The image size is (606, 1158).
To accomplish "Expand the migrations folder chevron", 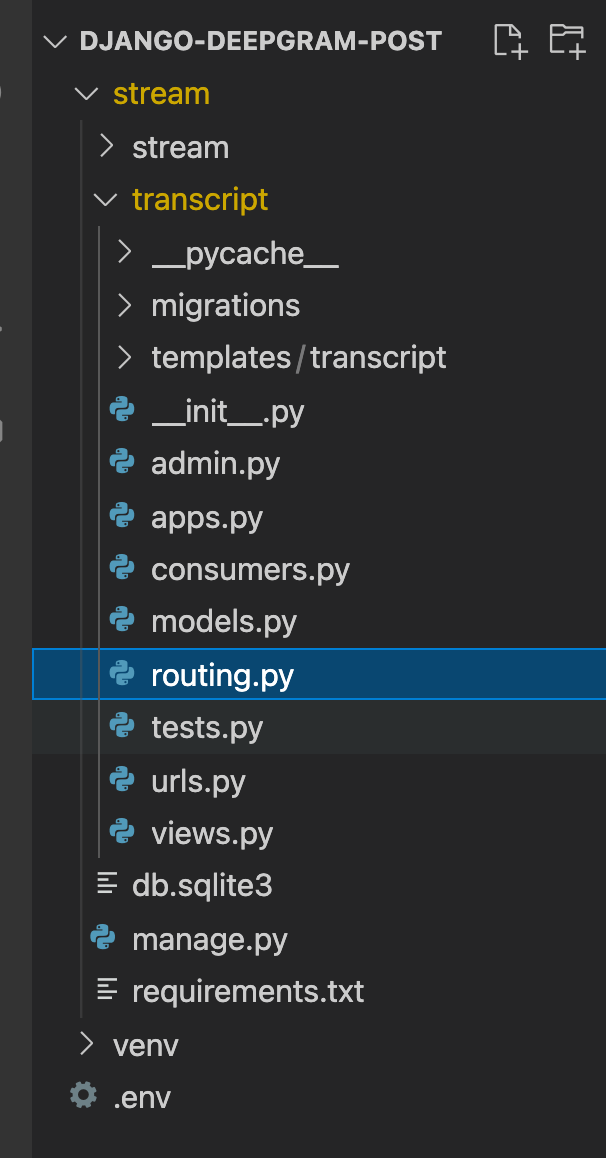I will [125, 305].
